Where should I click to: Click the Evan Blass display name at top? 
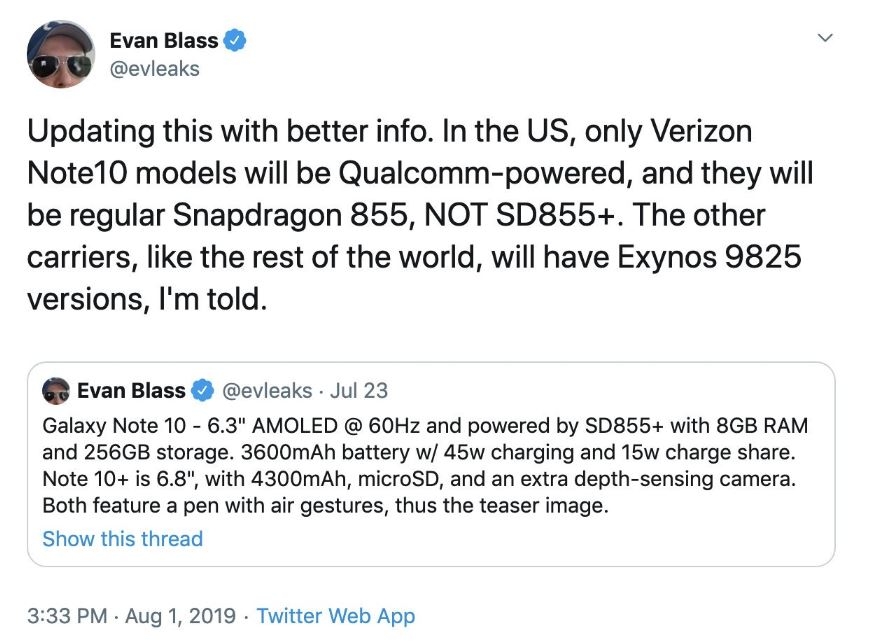(x=164, y=40)
